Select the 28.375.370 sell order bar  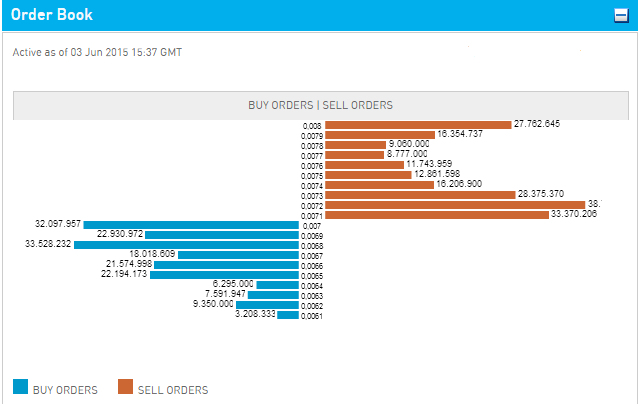coord(419,194)
